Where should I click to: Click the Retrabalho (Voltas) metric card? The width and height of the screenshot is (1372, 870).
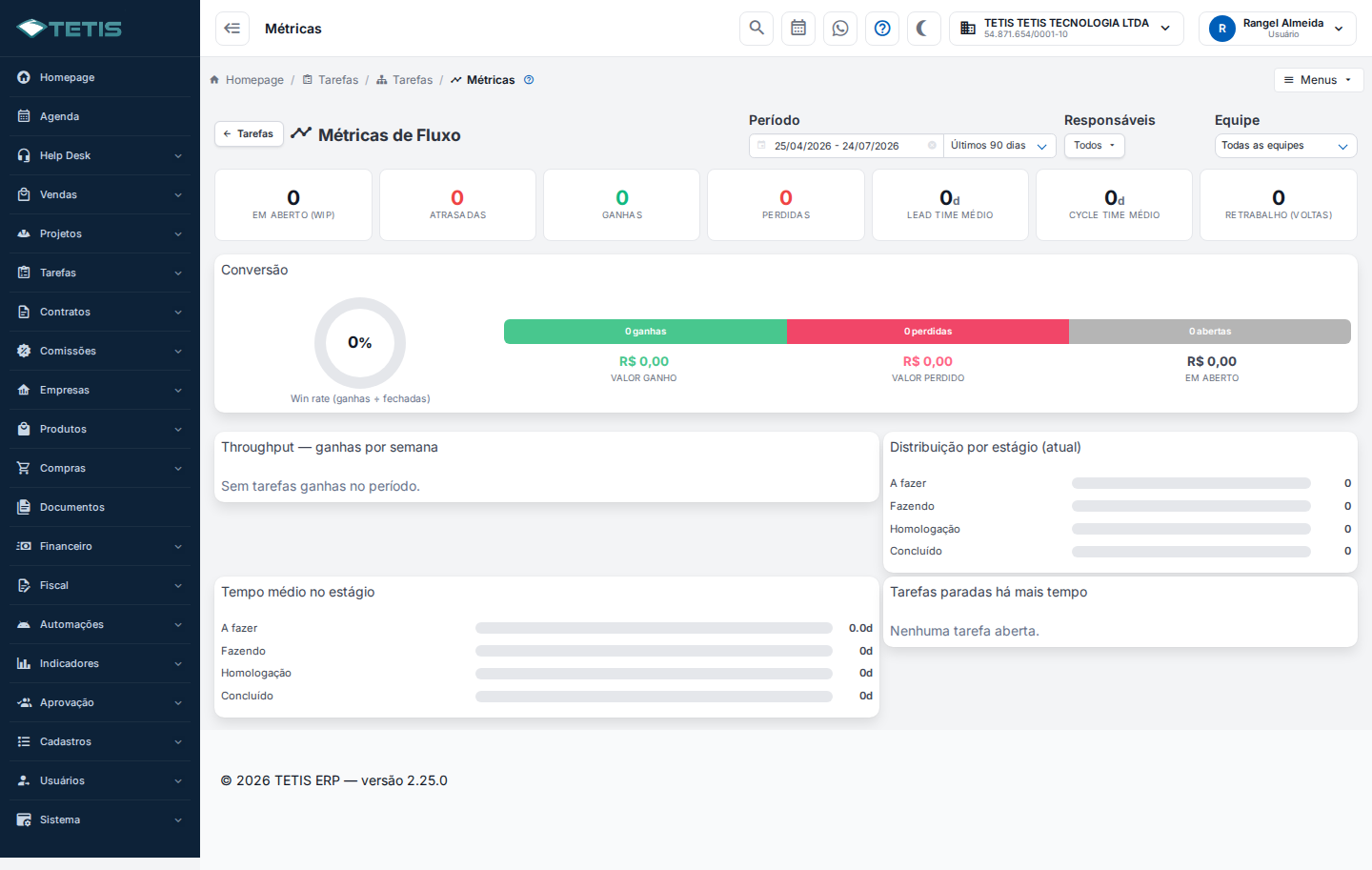coord(1279,205)
